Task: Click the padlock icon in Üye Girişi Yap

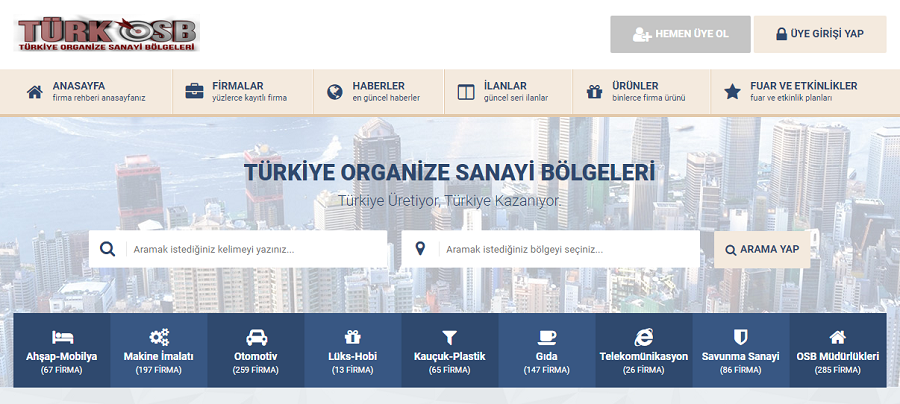Action: [781, 34]
